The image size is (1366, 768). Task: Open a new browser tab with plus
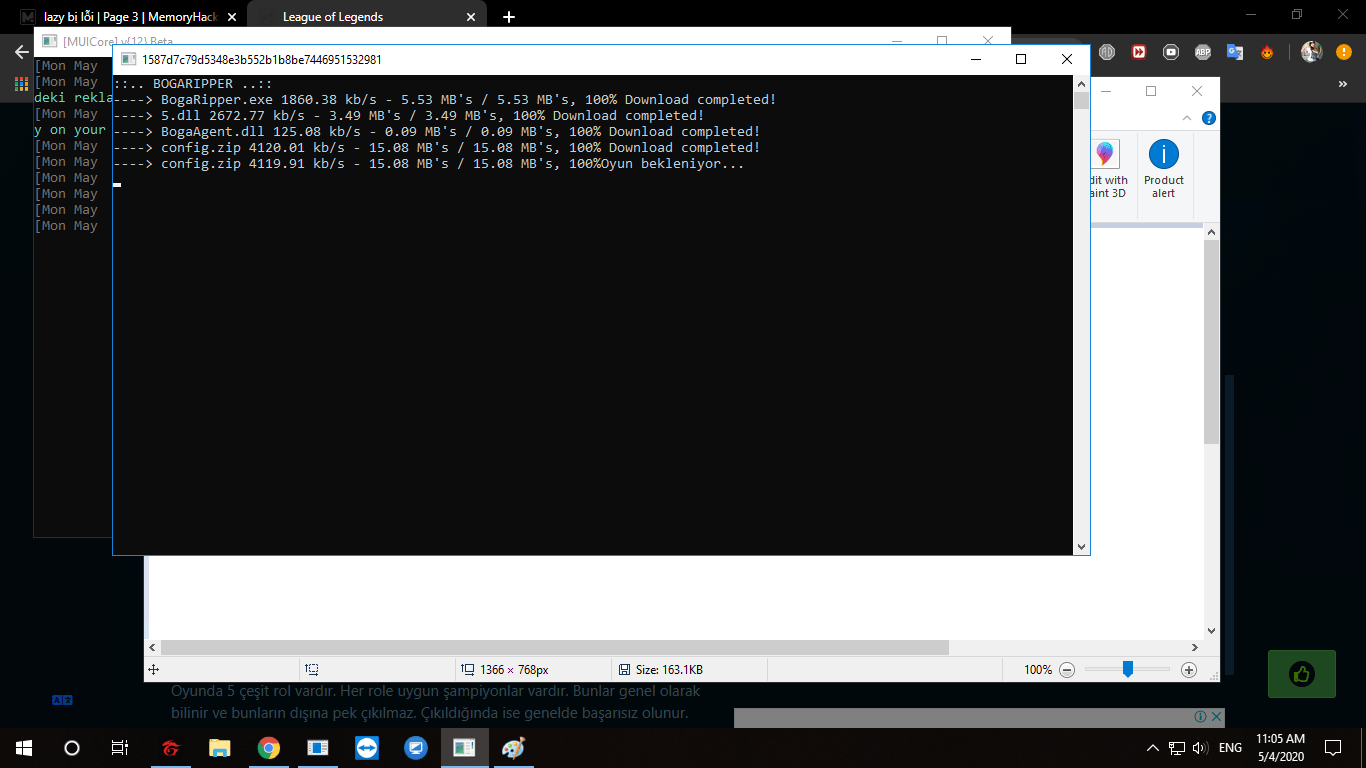tap(509, 17)
